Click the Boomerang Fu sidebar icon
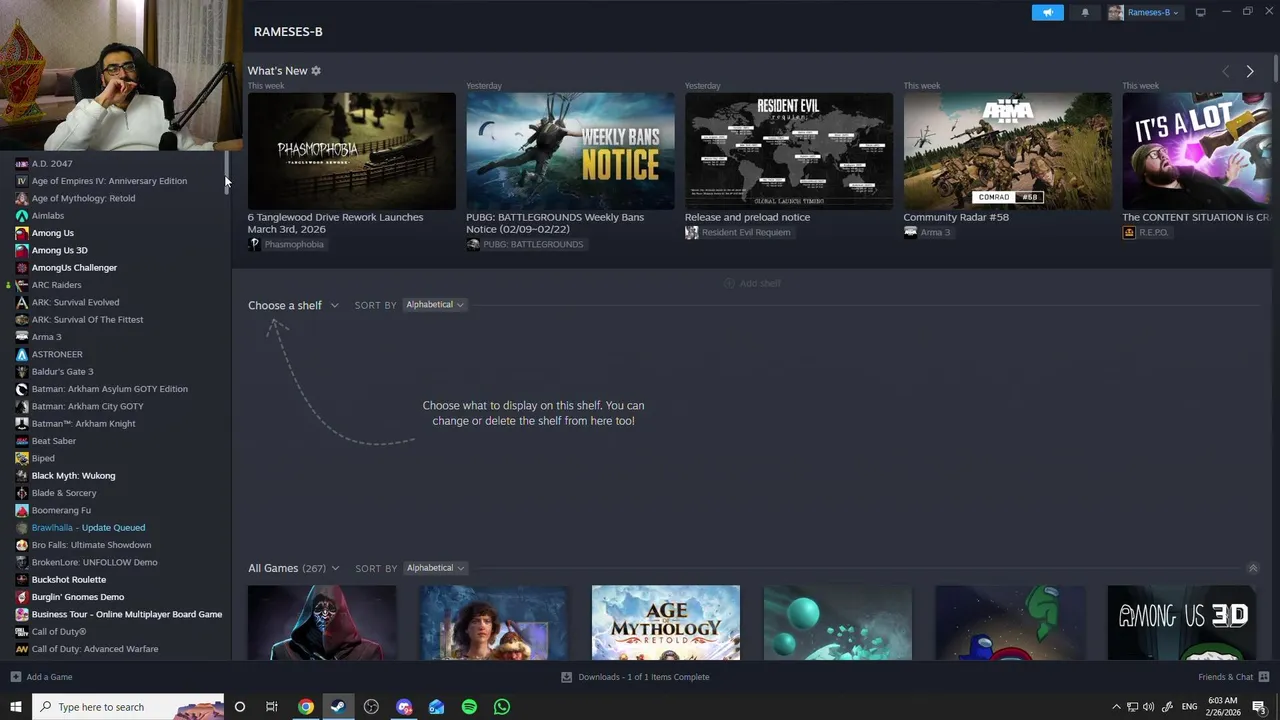The width and height of the screenshot is (1280, 720). (22, 510)
